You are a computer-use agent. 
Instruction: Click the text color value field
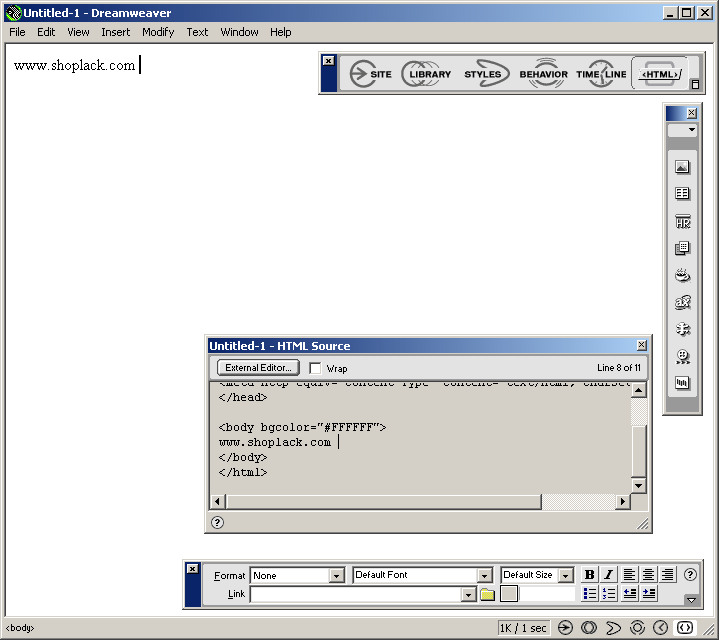(547, 594)
